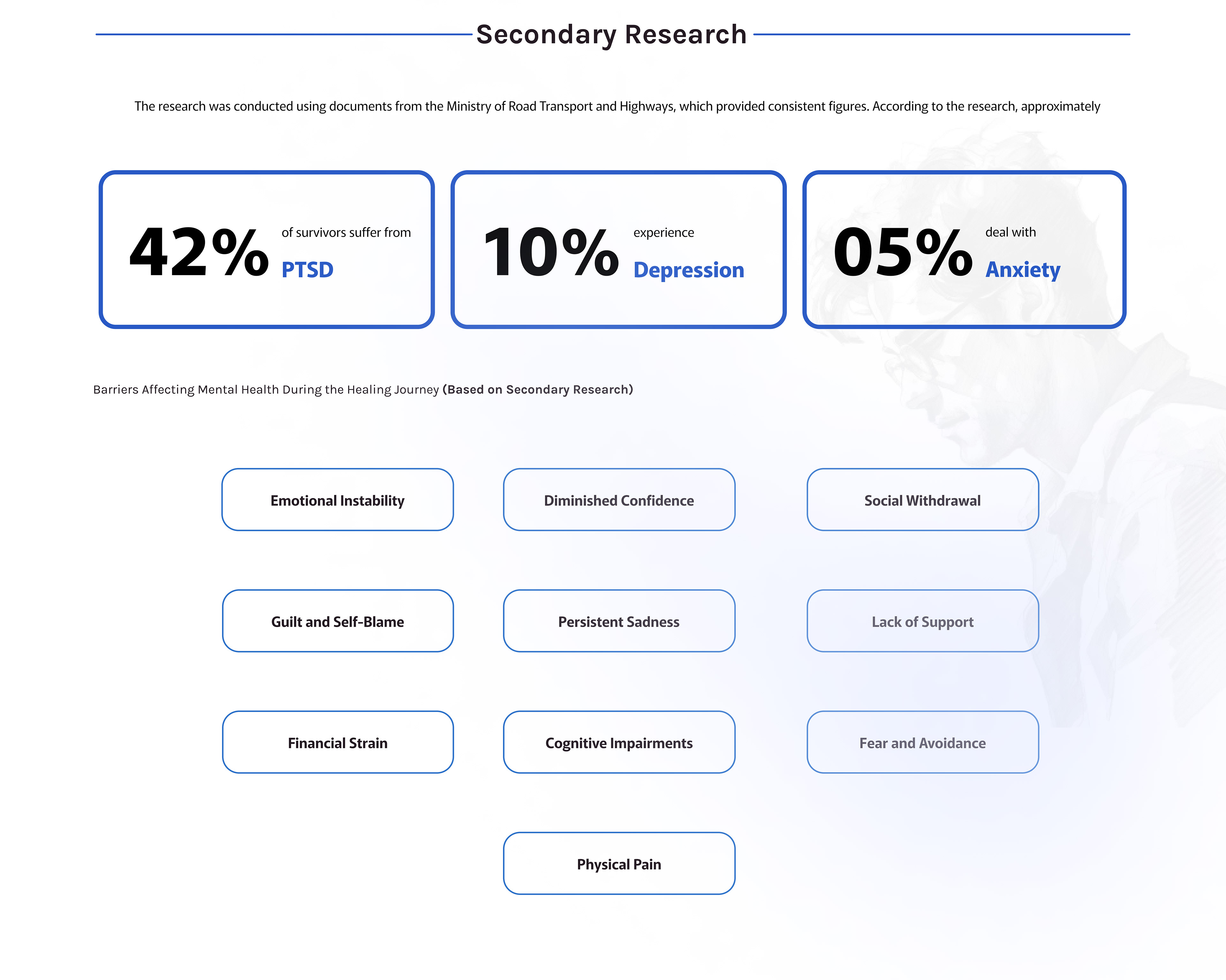The image size is (1226, 980).
Task: Select the Cognitive Impairments barrier
Action: tap(619, 742)
